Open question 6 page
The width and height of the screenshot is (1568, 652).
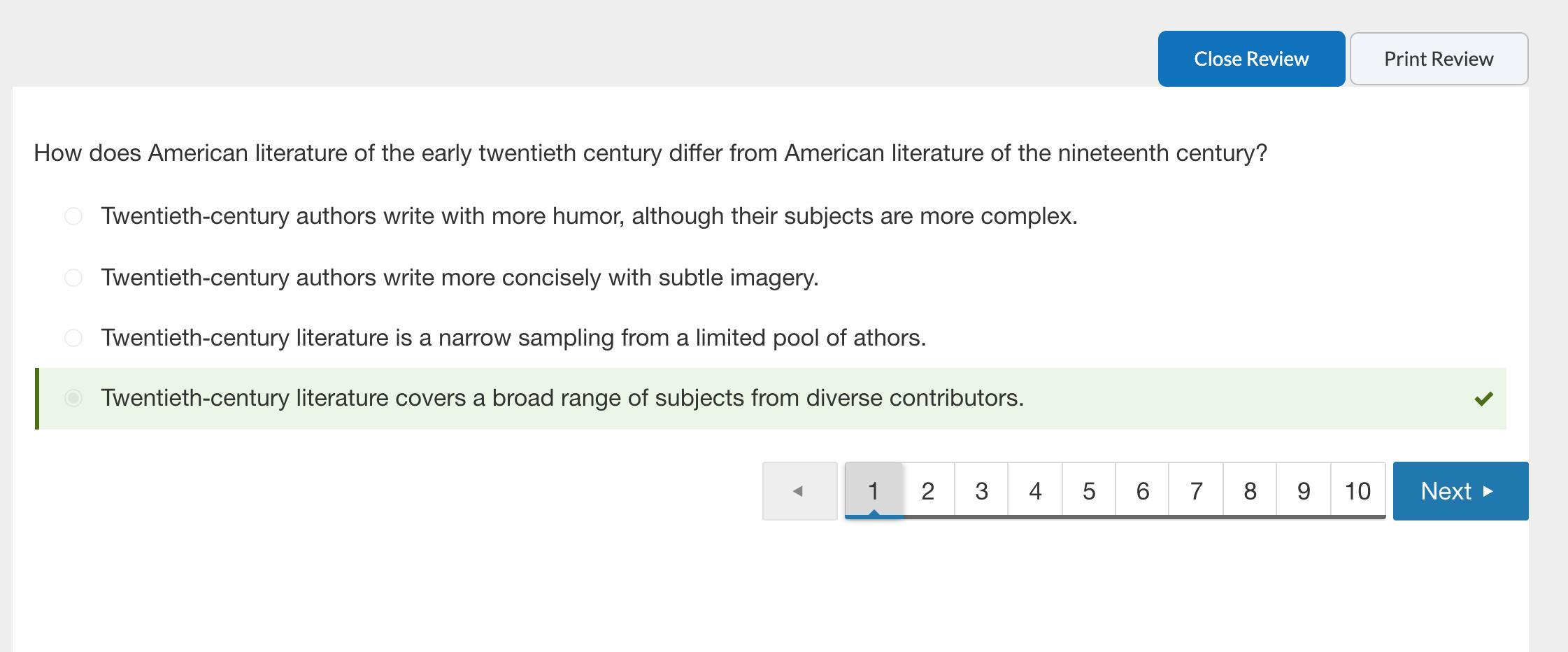click(x=1143, y=491)
